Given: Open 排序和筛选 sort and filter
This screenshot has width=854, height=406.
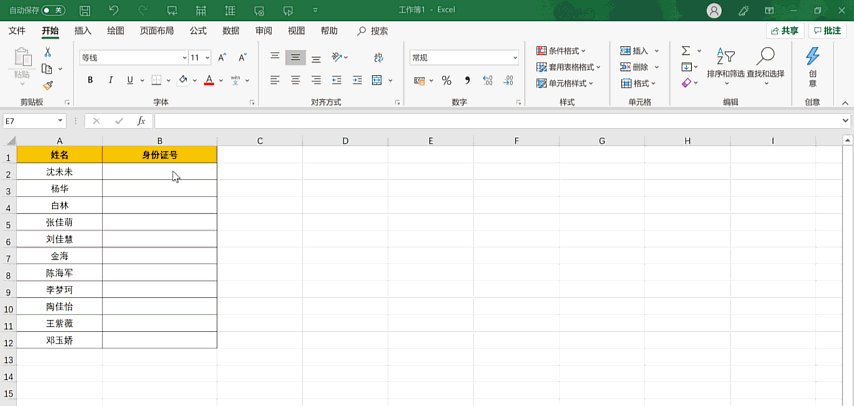Looking at the screenshot, I should (725, 64).
